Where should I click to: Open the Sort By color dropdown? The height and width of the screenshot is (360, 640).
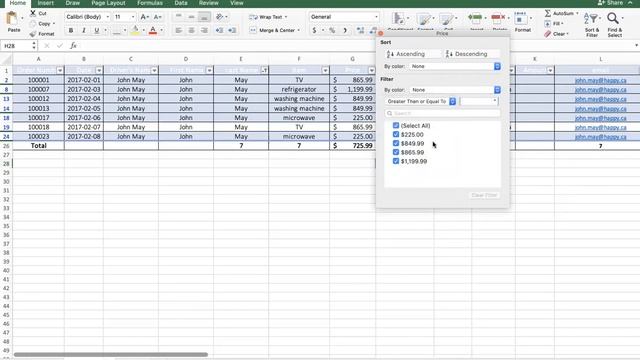point(455,66)
